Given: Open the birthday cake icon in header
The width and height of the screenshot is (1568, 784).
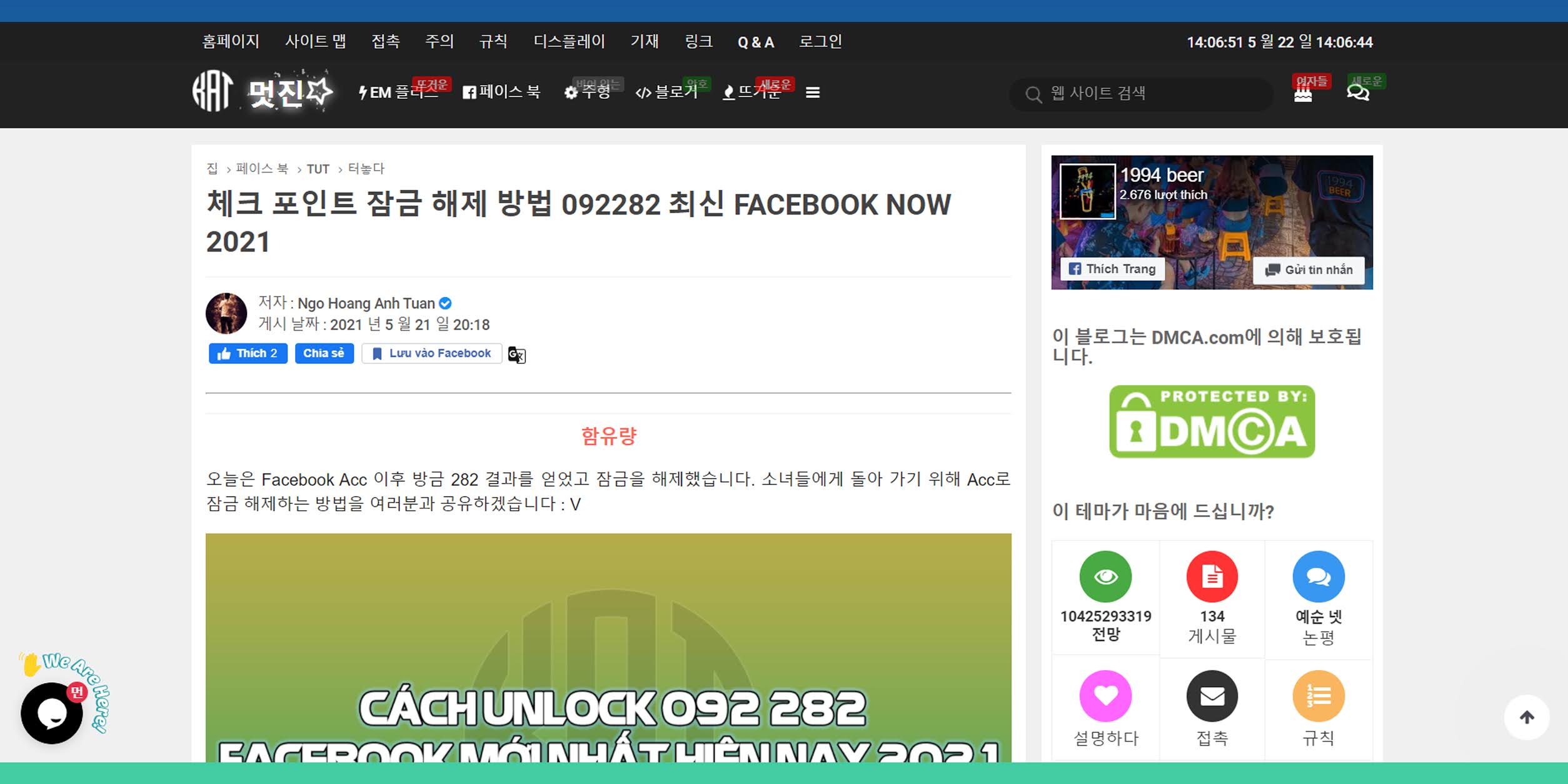Looking at the screenshot, I should [x=1303, y=94].
